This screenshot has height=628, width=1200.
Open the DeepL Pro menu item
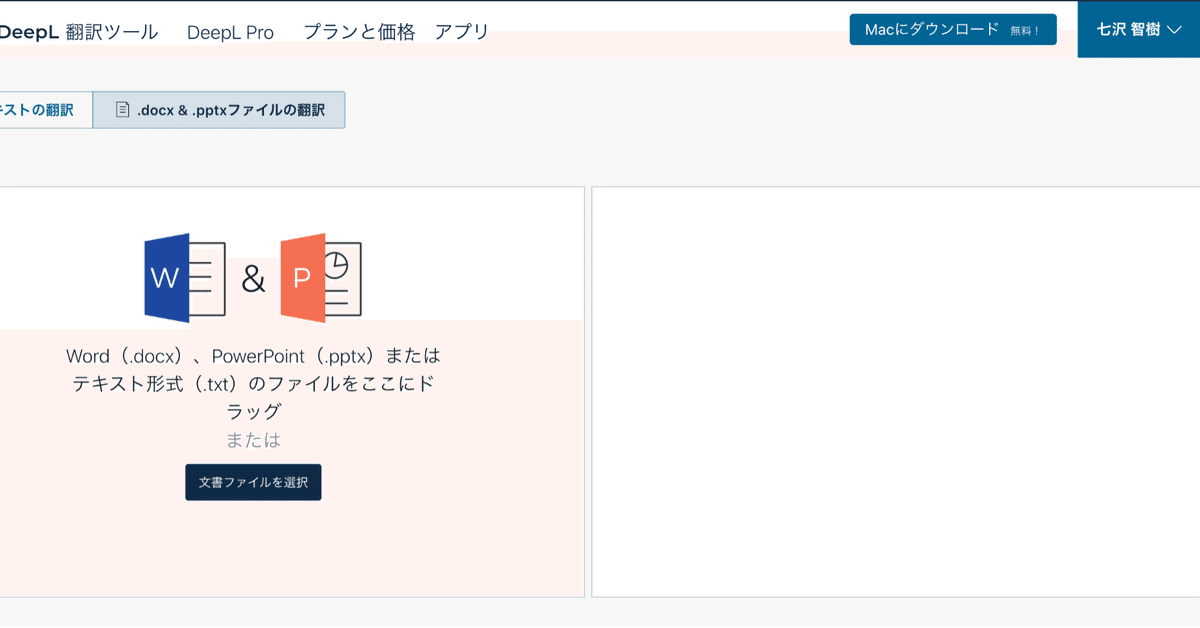(230, 32)
